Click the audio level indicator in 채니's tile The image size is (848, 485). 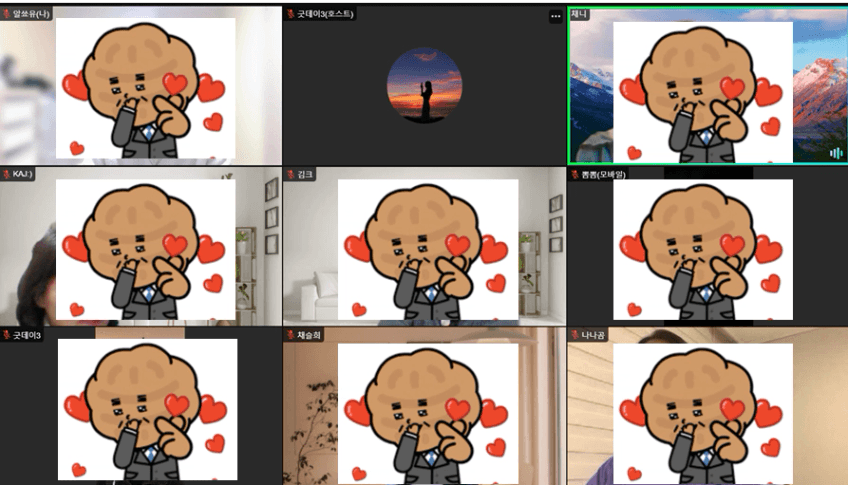click(836, 153)
